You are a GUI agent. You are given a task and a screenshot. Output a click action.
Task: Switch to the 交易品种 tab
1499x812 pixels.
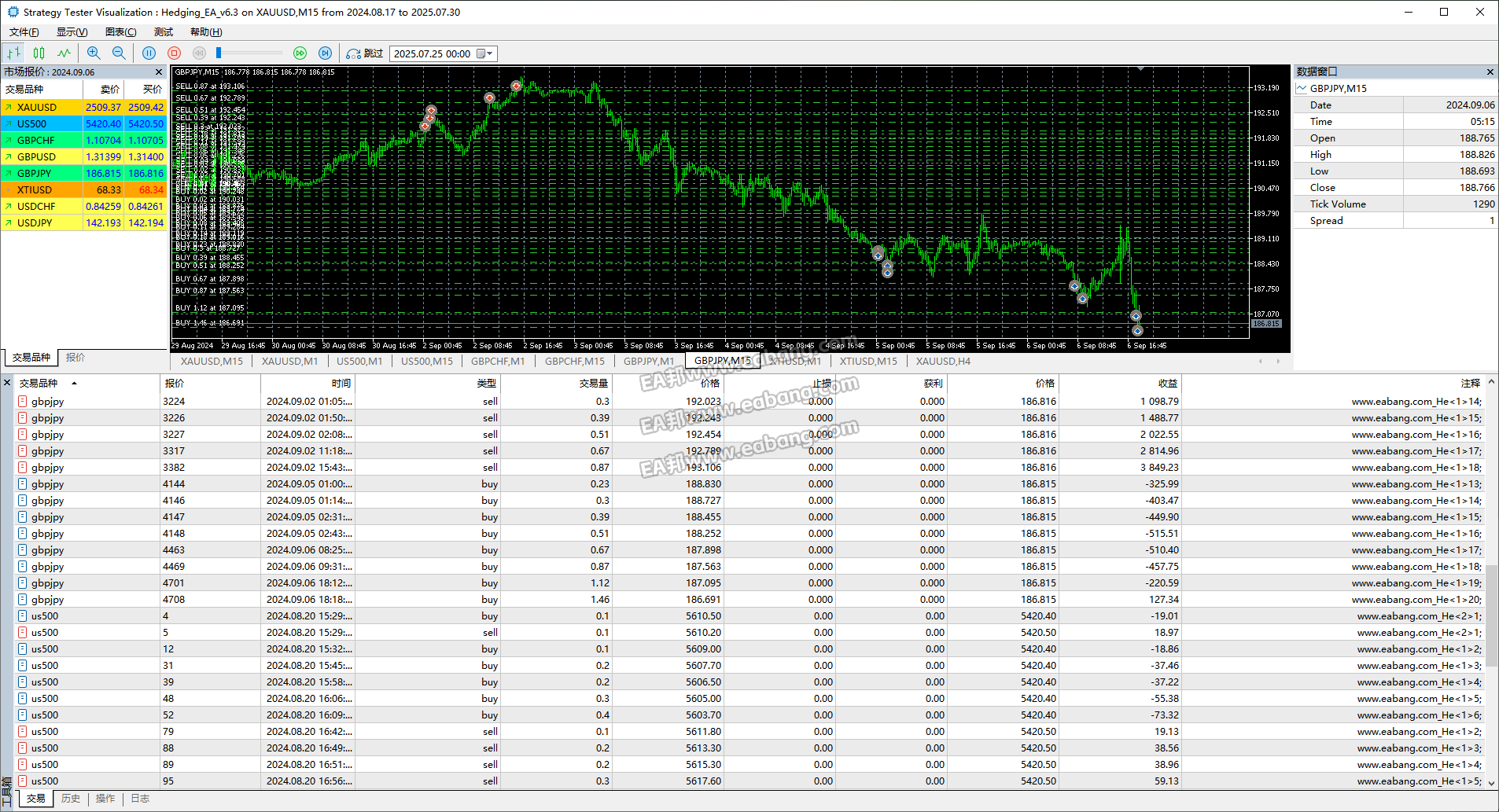tap(31, 358)
